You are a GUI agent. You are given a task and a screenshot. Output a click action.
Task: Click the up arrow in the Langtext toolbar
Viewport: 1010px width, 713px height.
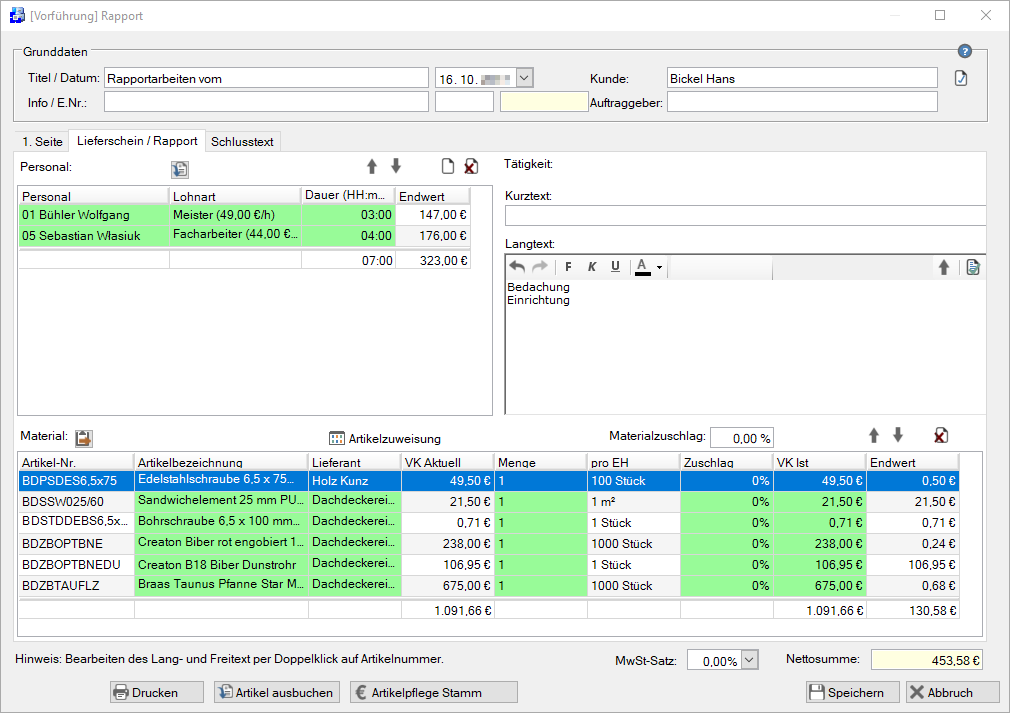944,267
